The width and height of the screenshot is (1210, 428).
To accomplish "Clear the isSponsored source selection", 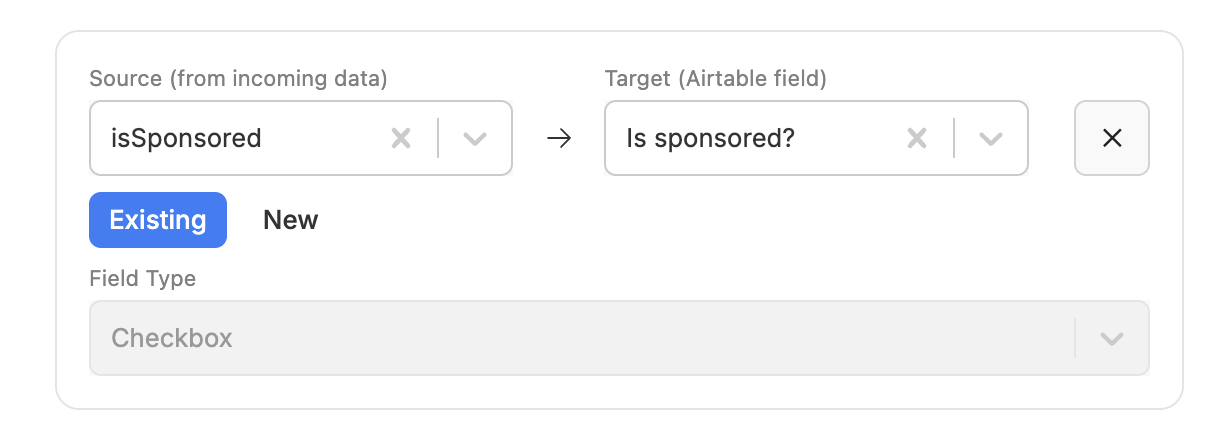I will pyautogui.click(x=401, y=139).
